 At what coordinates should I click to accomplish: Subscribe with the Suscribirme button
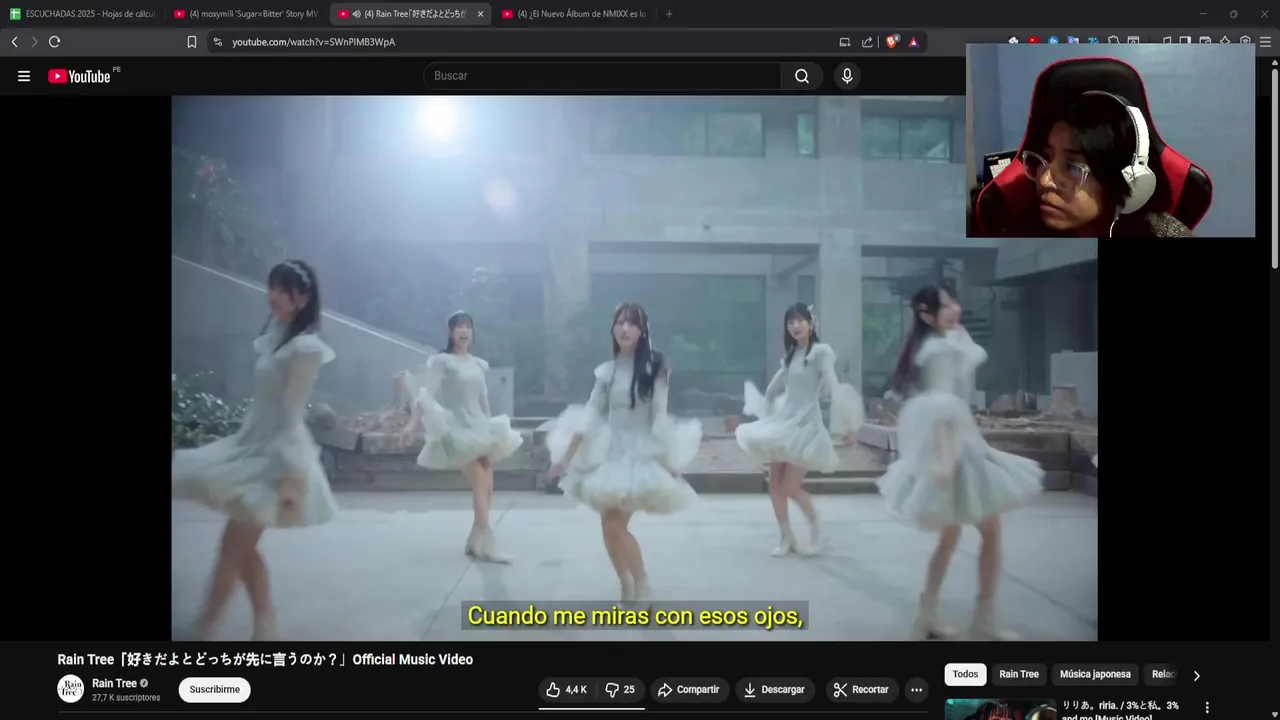[x=214, y=690]
